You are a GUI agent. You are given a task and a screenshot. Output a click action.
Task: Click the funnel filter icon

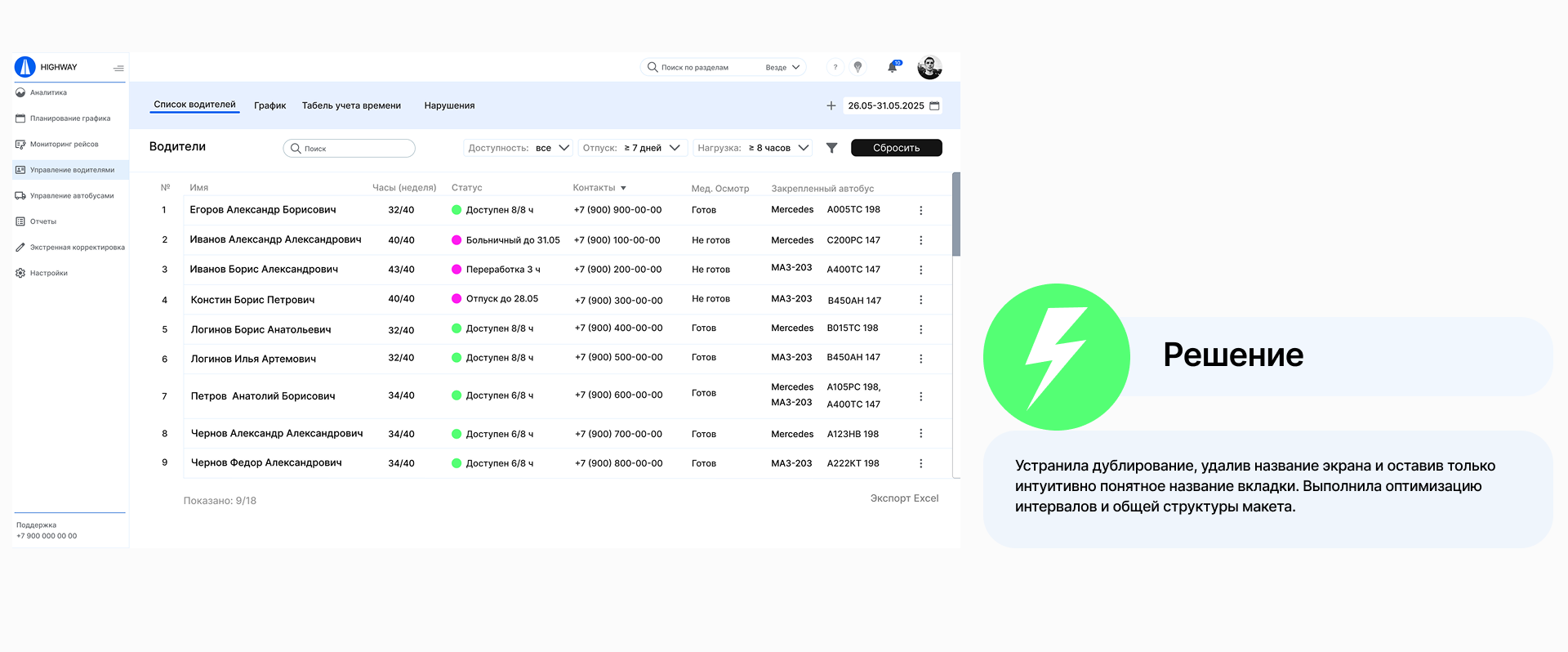coord(831,148)
